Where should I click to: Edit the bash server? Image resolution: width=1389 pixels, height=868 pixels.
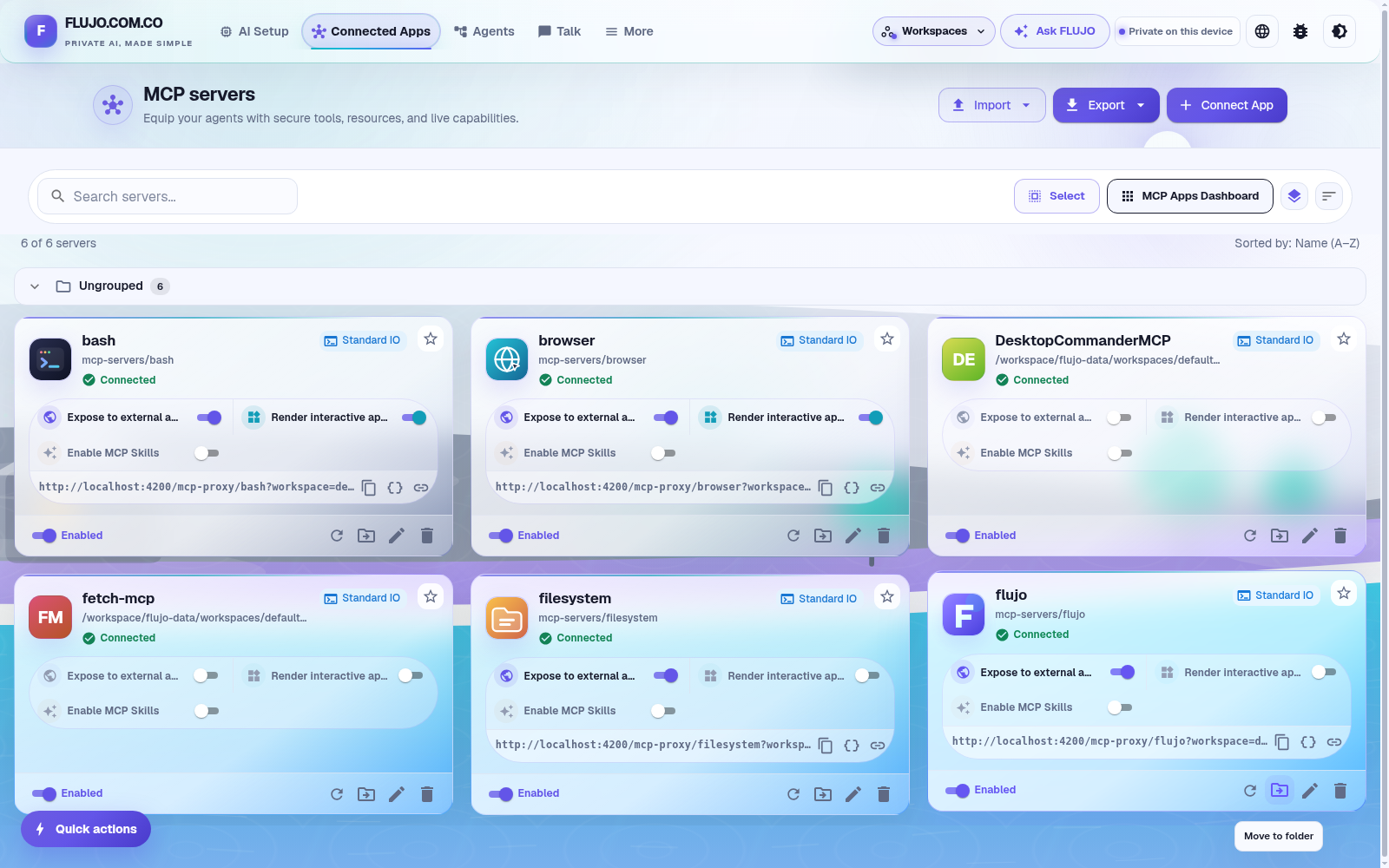[397, 536]
